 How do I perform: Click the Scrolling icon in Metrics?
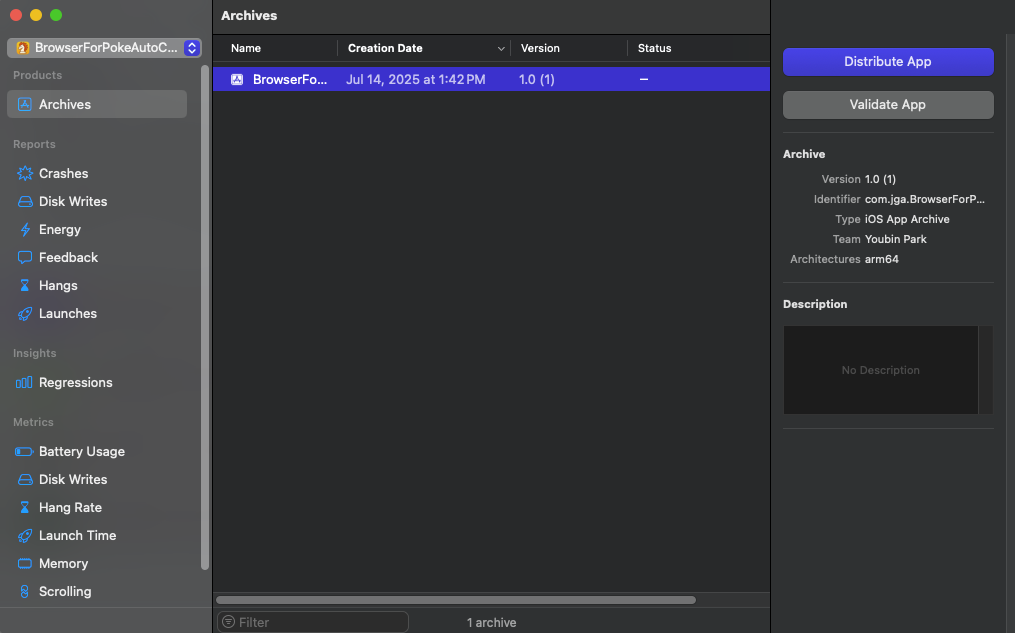[x=25, y=592]
